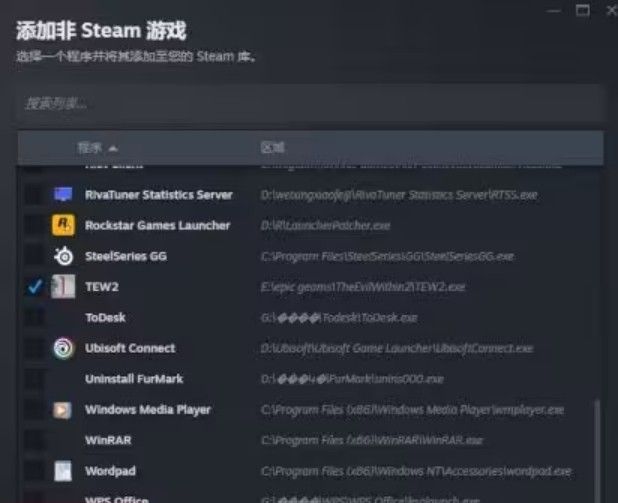Tick the Wordpad checkbox

coord(35,471)
